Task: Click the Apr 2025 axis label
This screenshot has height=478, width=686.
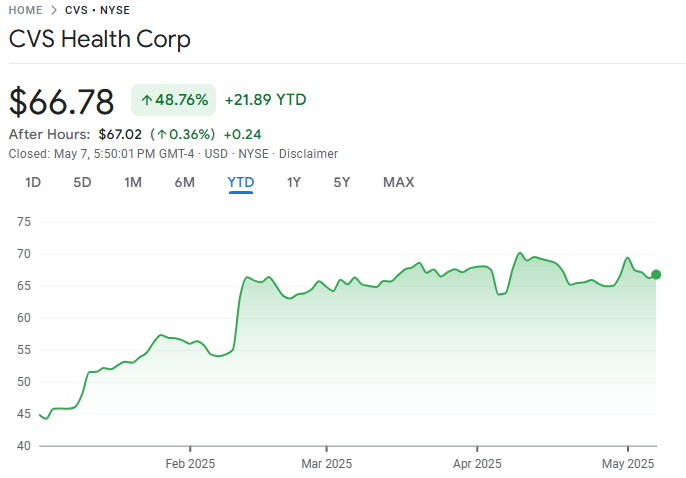Action: (x=477, y=464)
